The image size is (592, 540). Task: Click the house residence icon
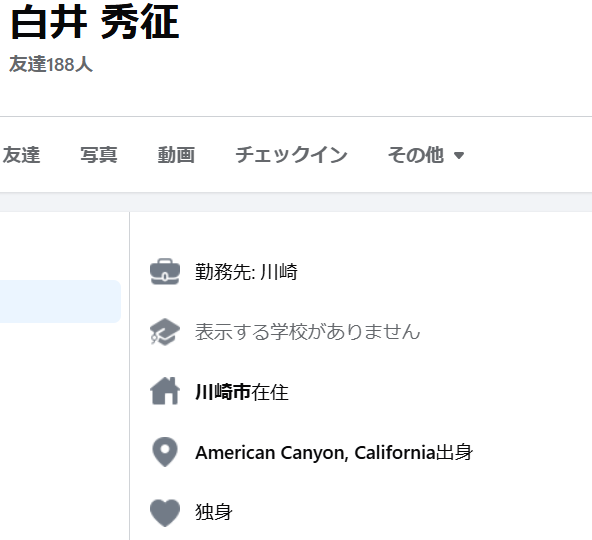click(x=165, y=391)
